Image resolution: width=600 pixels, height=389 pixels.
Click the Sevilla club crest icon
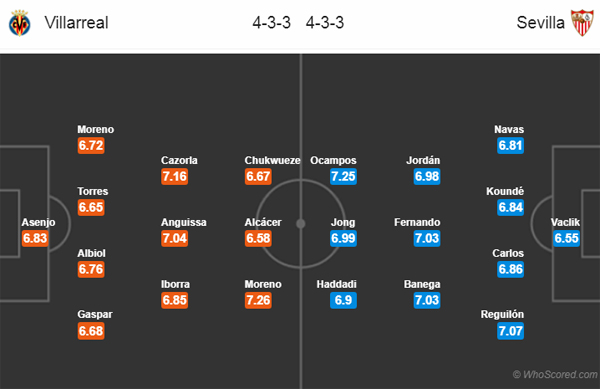(x=582, y=23)
